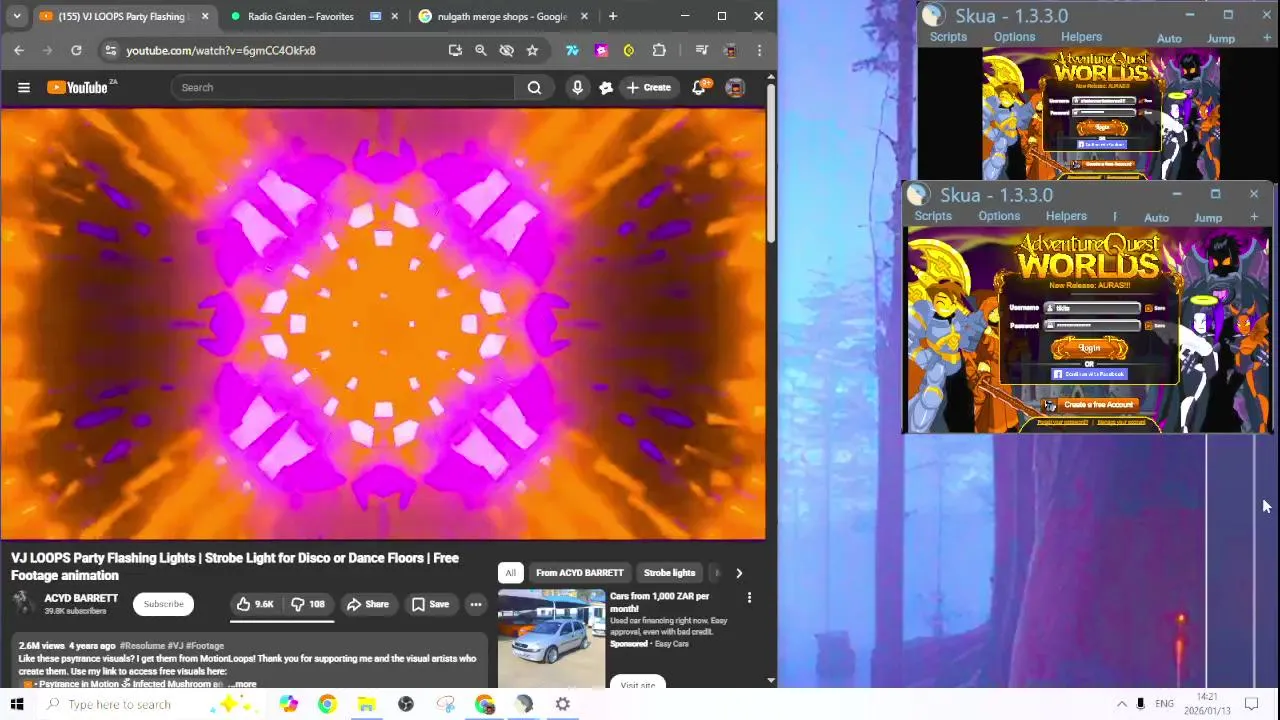Bookmark this page with star icon

532,50
